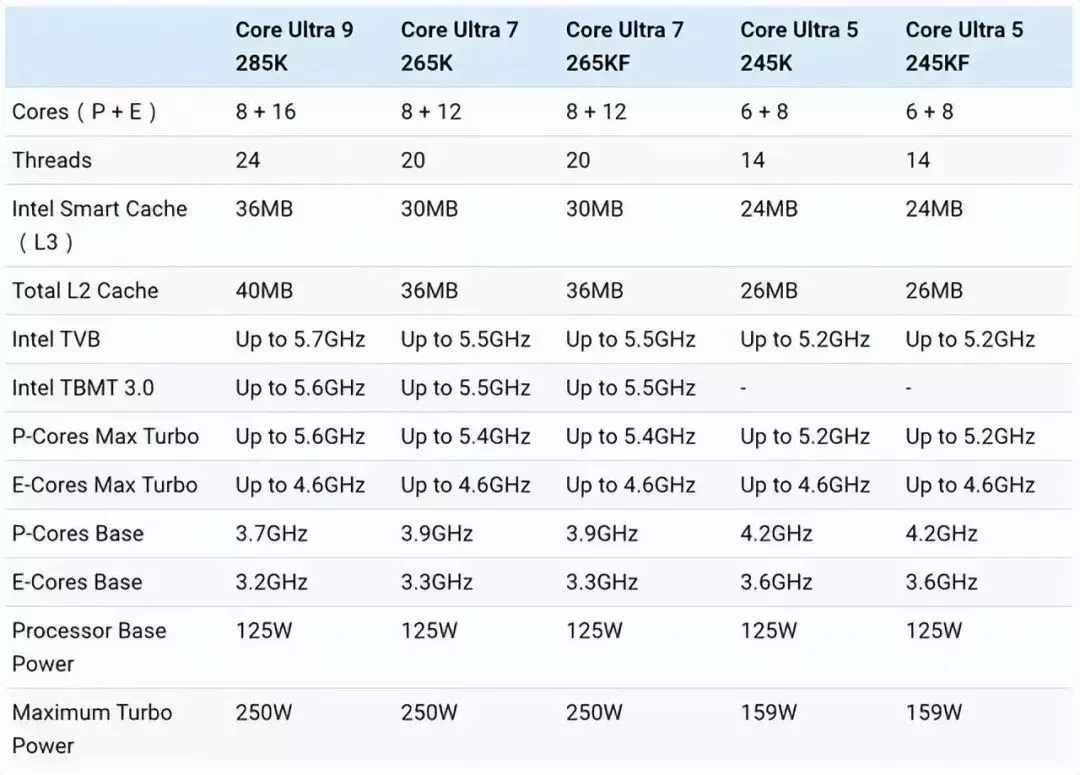Click the Processor Base Power label
This screenshot has height=775, width=1080.
click(x=89, y=647)
